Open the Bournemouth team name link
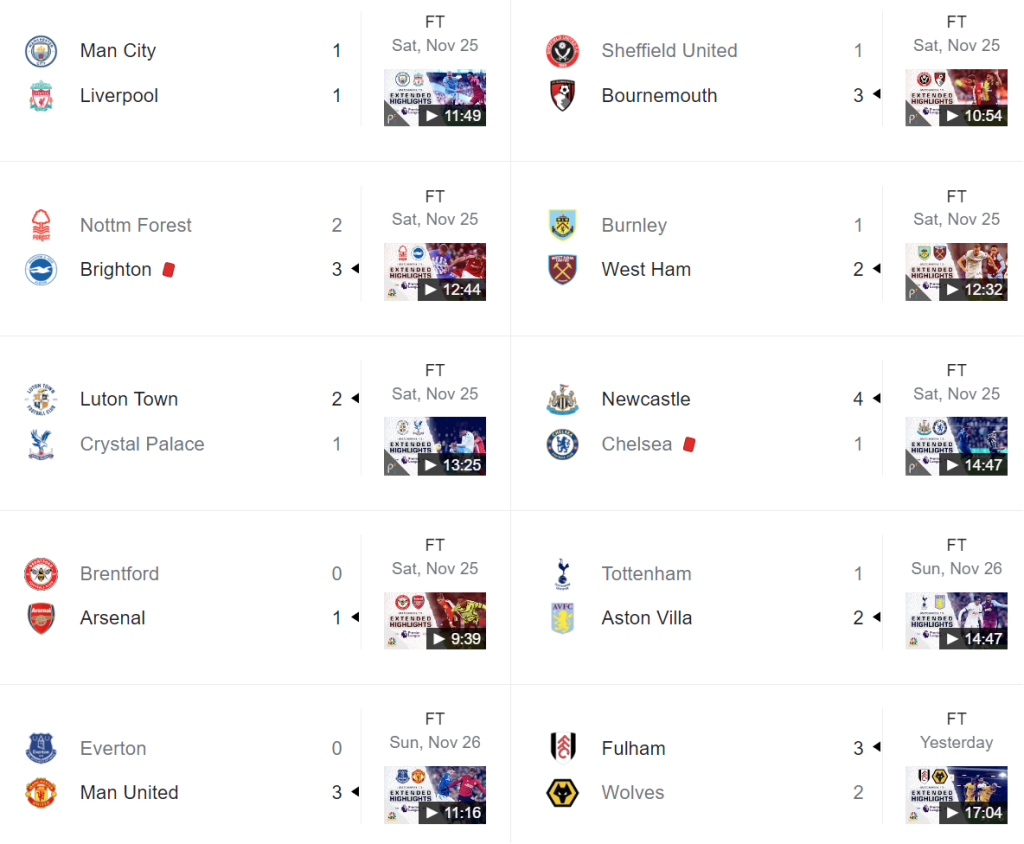This screenshot has height=844, width=1024. [x=659, y=96]
